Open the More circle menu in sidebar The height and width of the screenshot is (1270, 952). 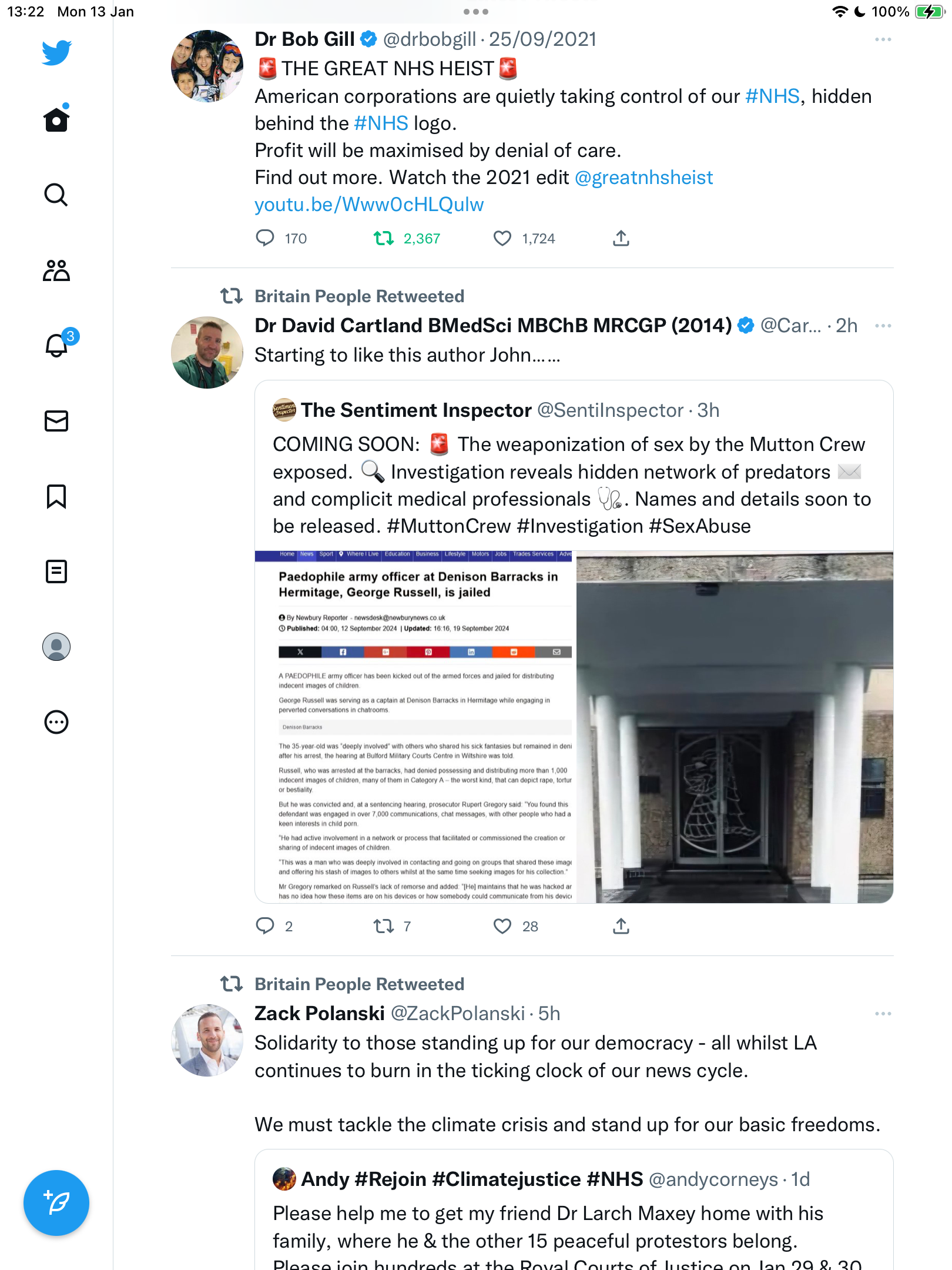tap(56, 722)
